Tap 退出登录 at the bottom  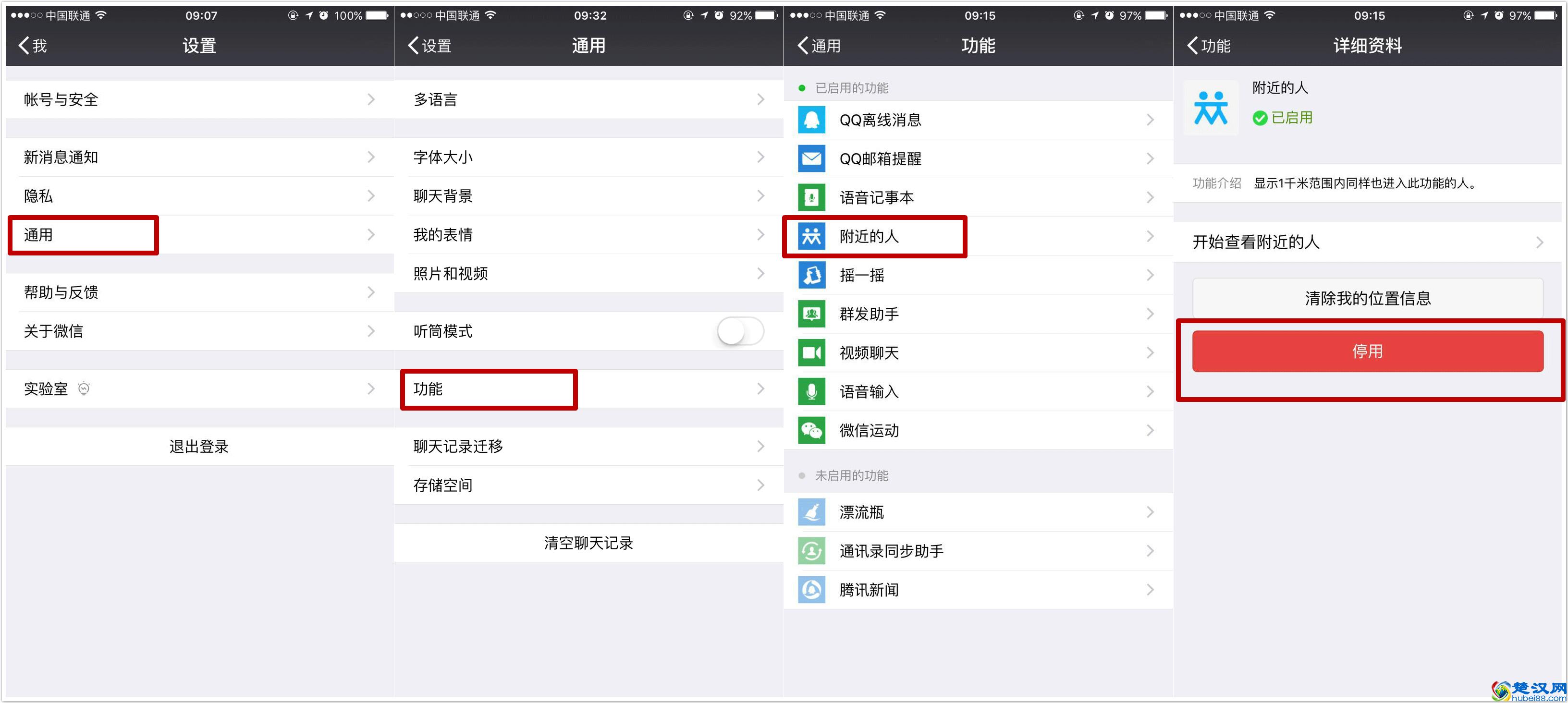tap(199, 446)
